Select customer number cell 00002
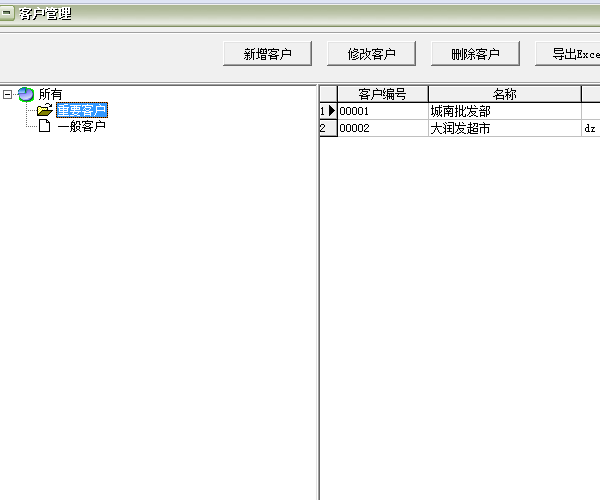Viewport: 600px width, 500px height. [383, 128]
